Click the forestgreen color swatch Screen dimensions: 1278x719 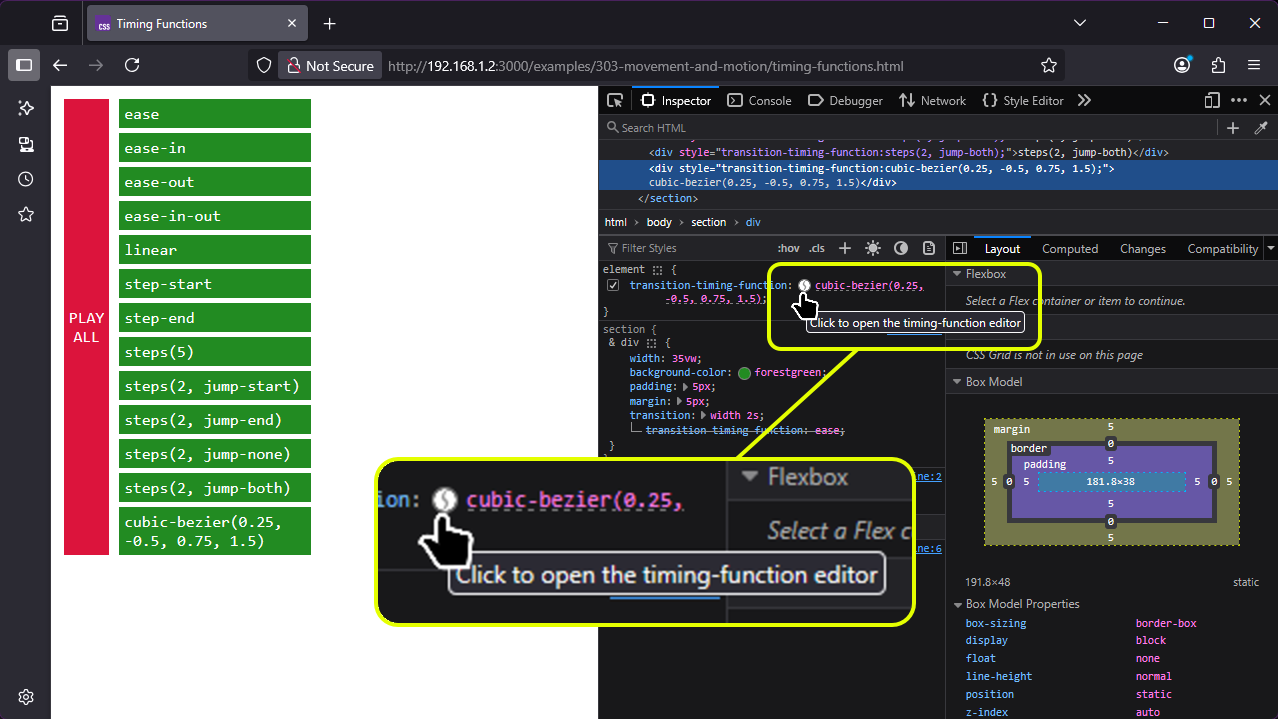pos(744,373)
